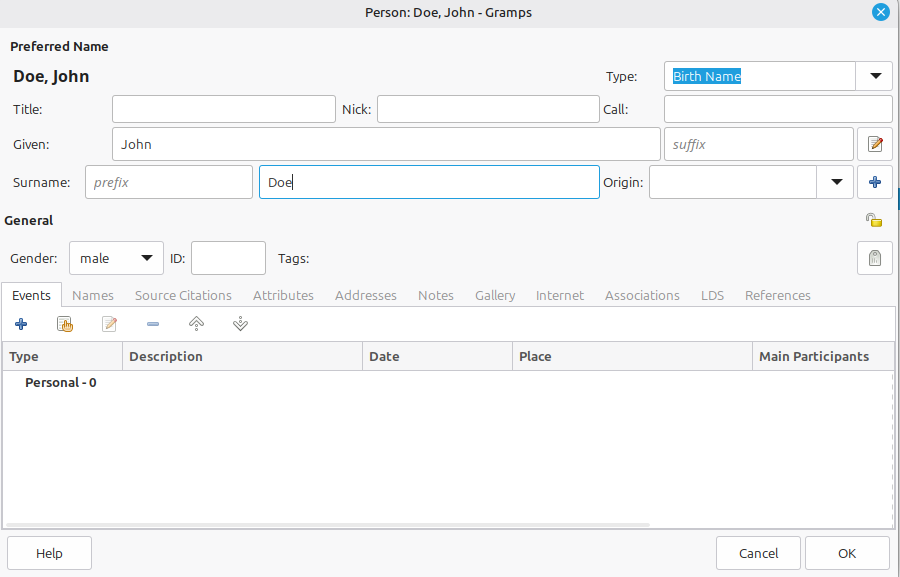The image size is (900, 577).
Task: Open the name Type dropdown arrow
Action: point(875,76)
